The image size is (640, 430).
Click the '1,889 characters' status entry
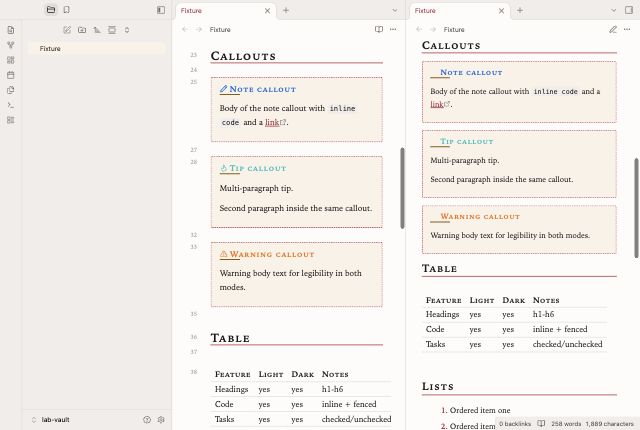point(609,424)
